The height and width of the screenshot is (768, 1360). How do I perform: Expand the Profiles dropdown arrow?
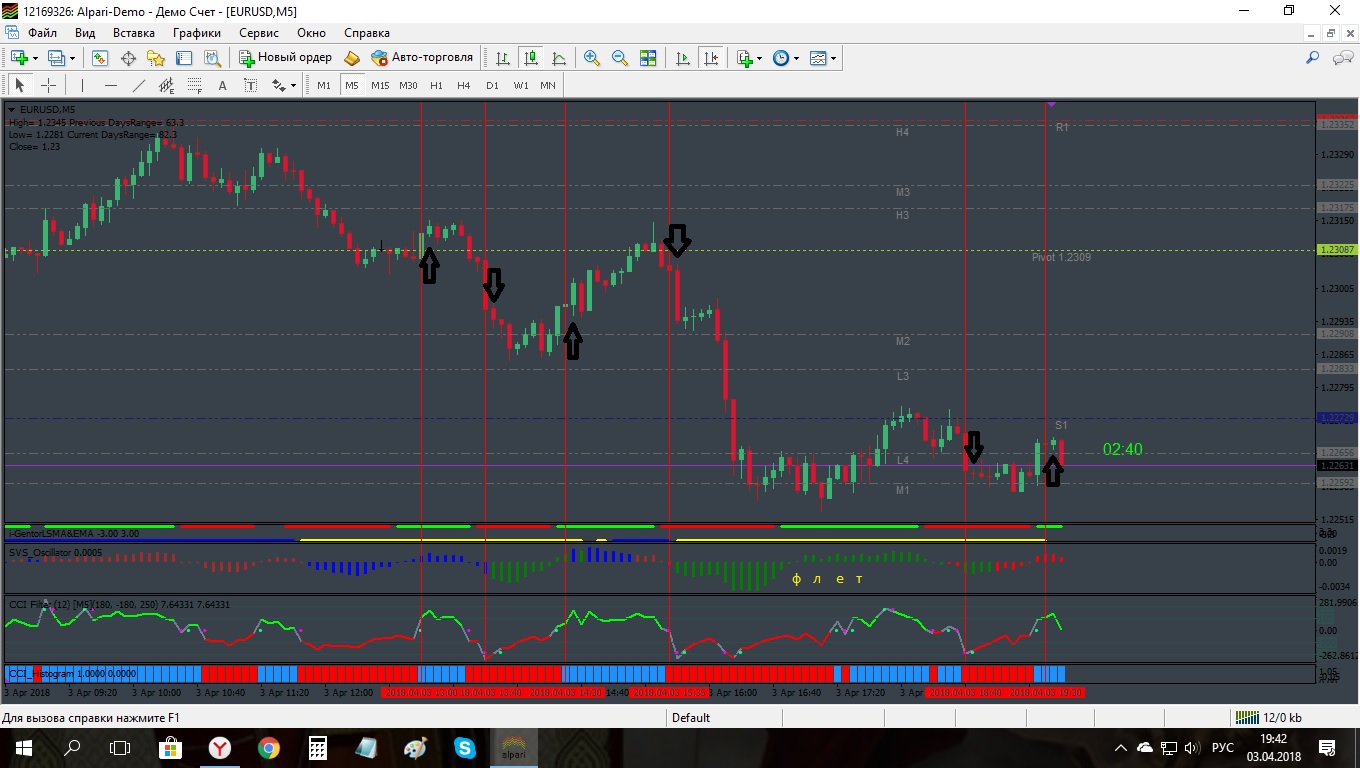(x=72, y=58)
